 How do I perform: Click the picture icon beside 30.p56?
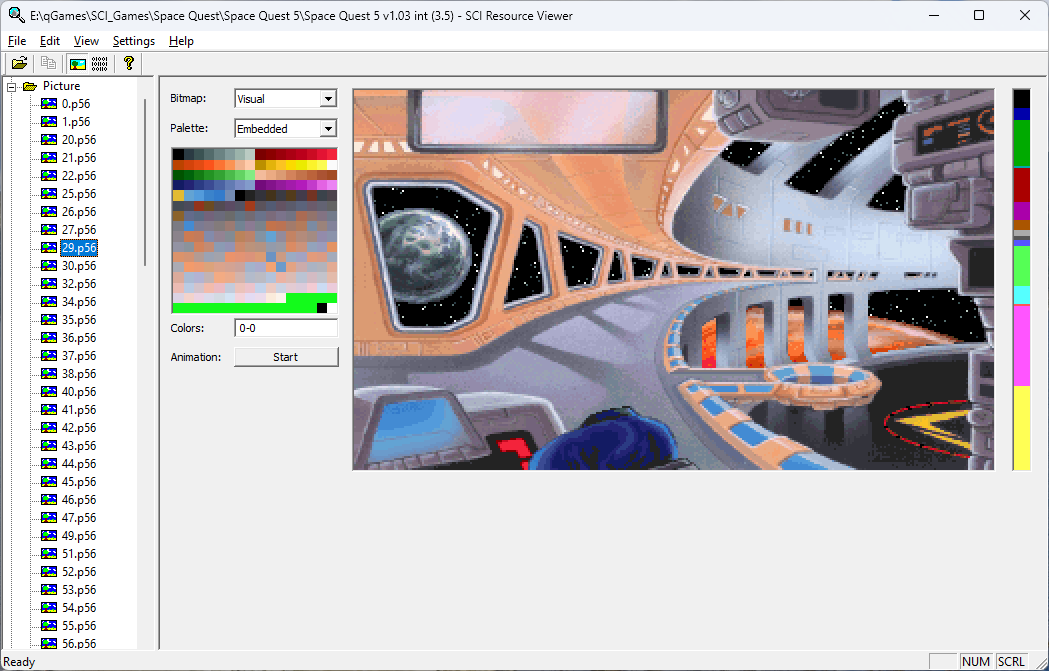(49, 266)
